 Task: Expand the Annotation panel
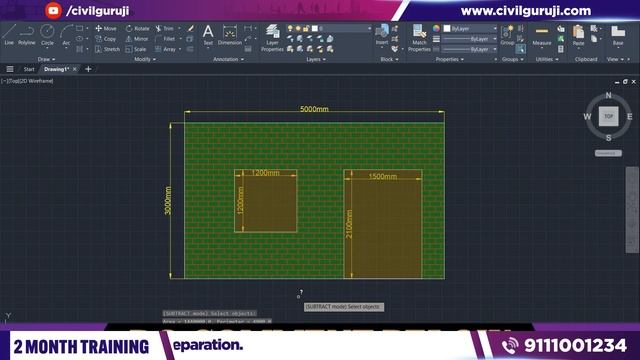point(229,59)
